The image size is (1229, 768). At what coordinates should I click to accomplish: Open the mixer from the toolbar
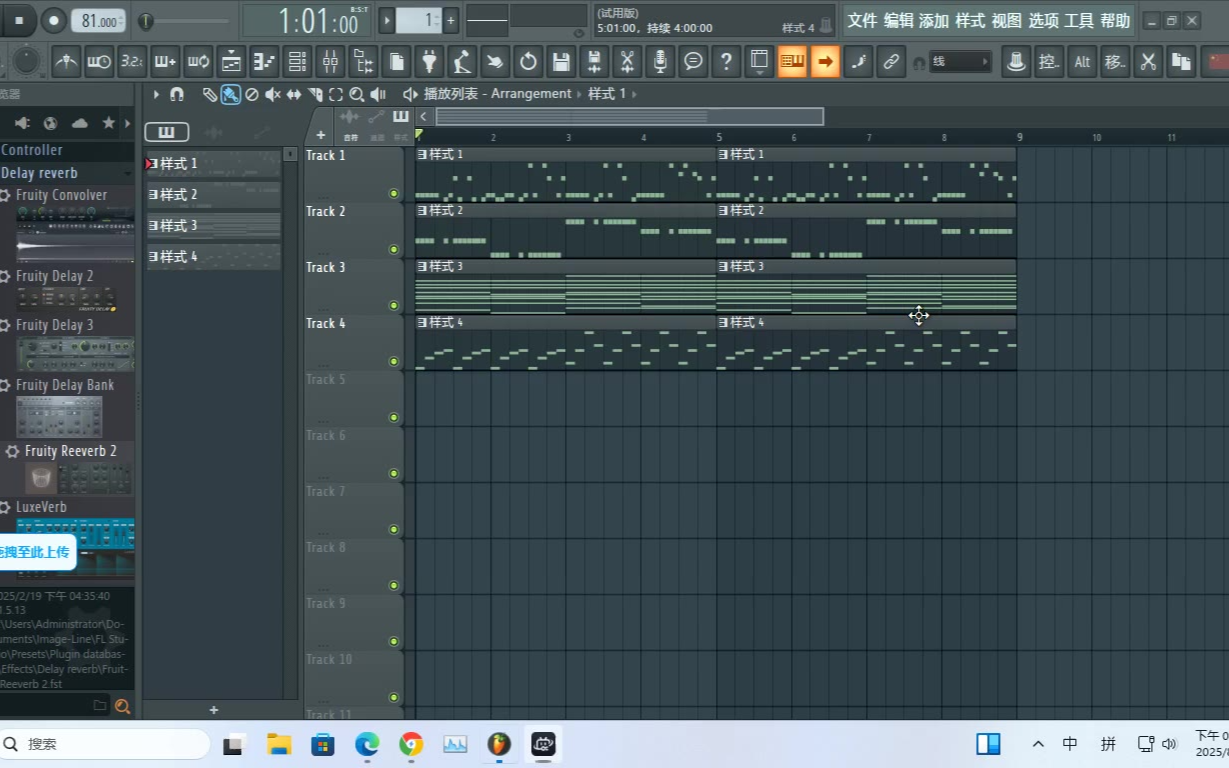[330, 62]
